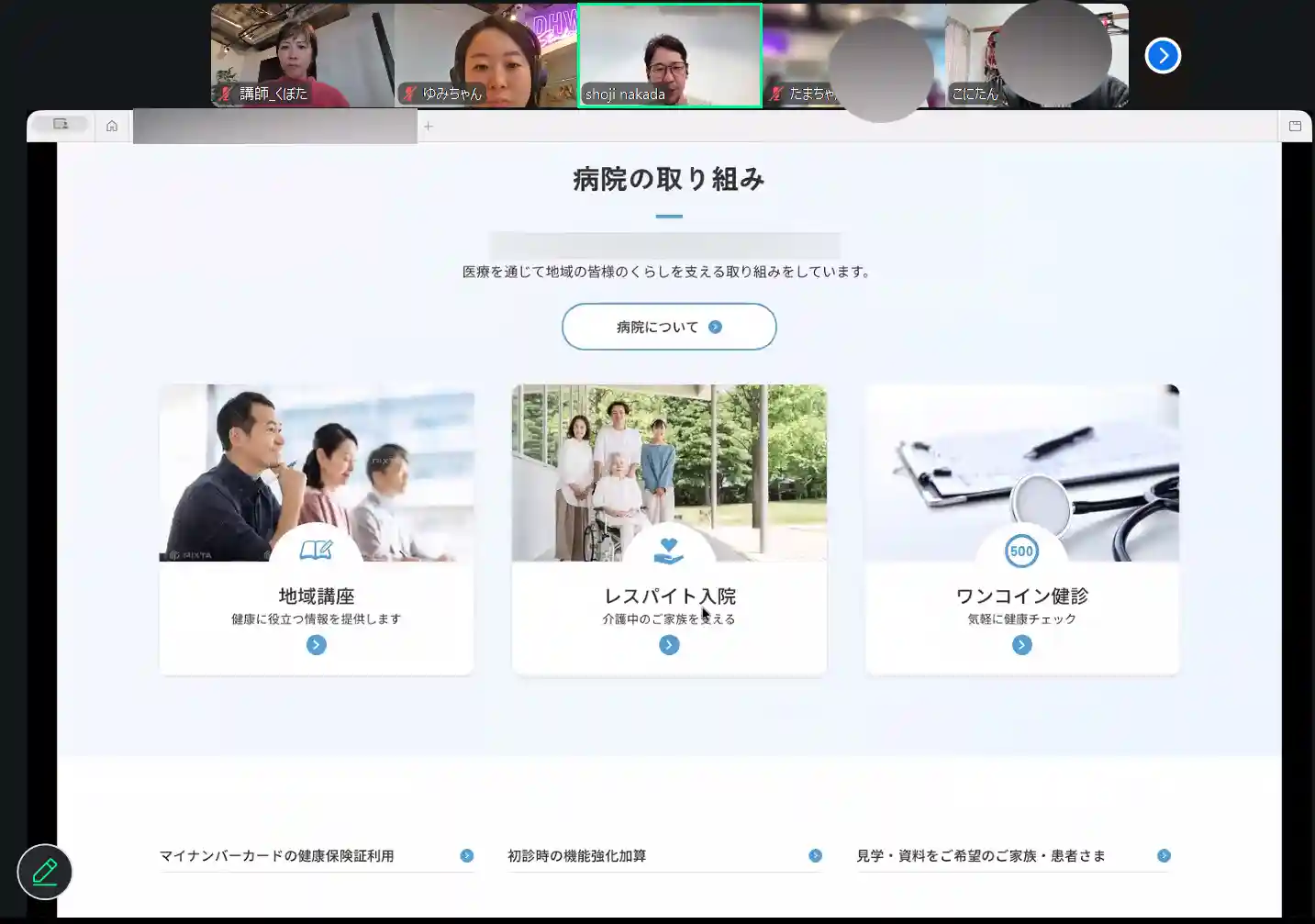Viewport: 1315px width, 924px height.
Task: Click the 500 coin icon on ワンコイン健診
Action: [1021, 551]
